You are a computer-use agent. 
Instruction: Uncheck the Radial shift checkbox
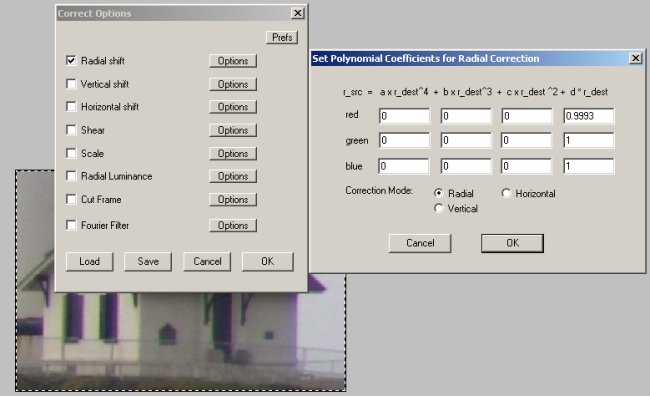(x=71, y=61)
